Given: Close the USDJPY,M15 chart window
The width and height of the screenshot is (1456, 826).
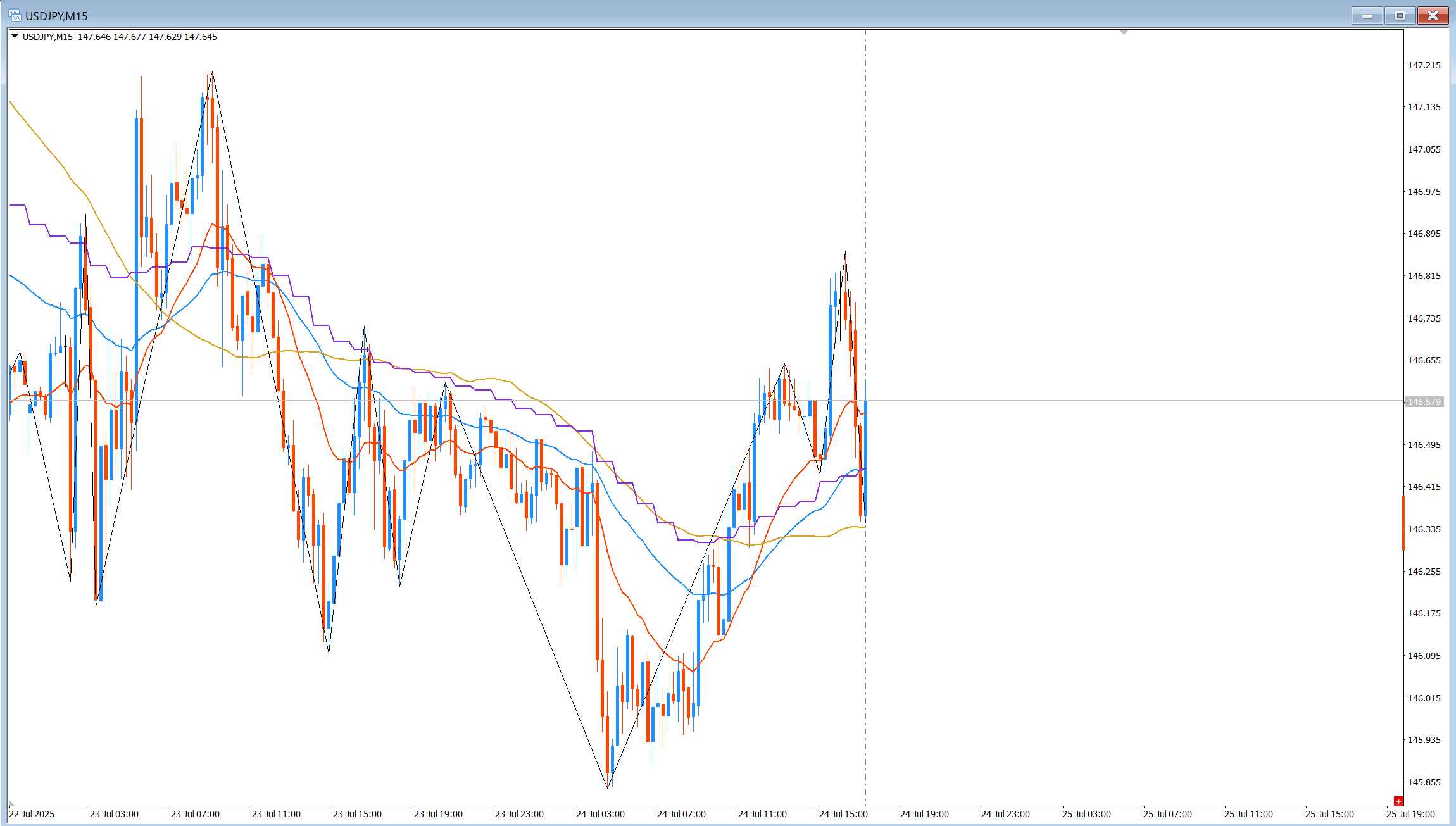Looking at the screenshot, I should [1433, 16].
